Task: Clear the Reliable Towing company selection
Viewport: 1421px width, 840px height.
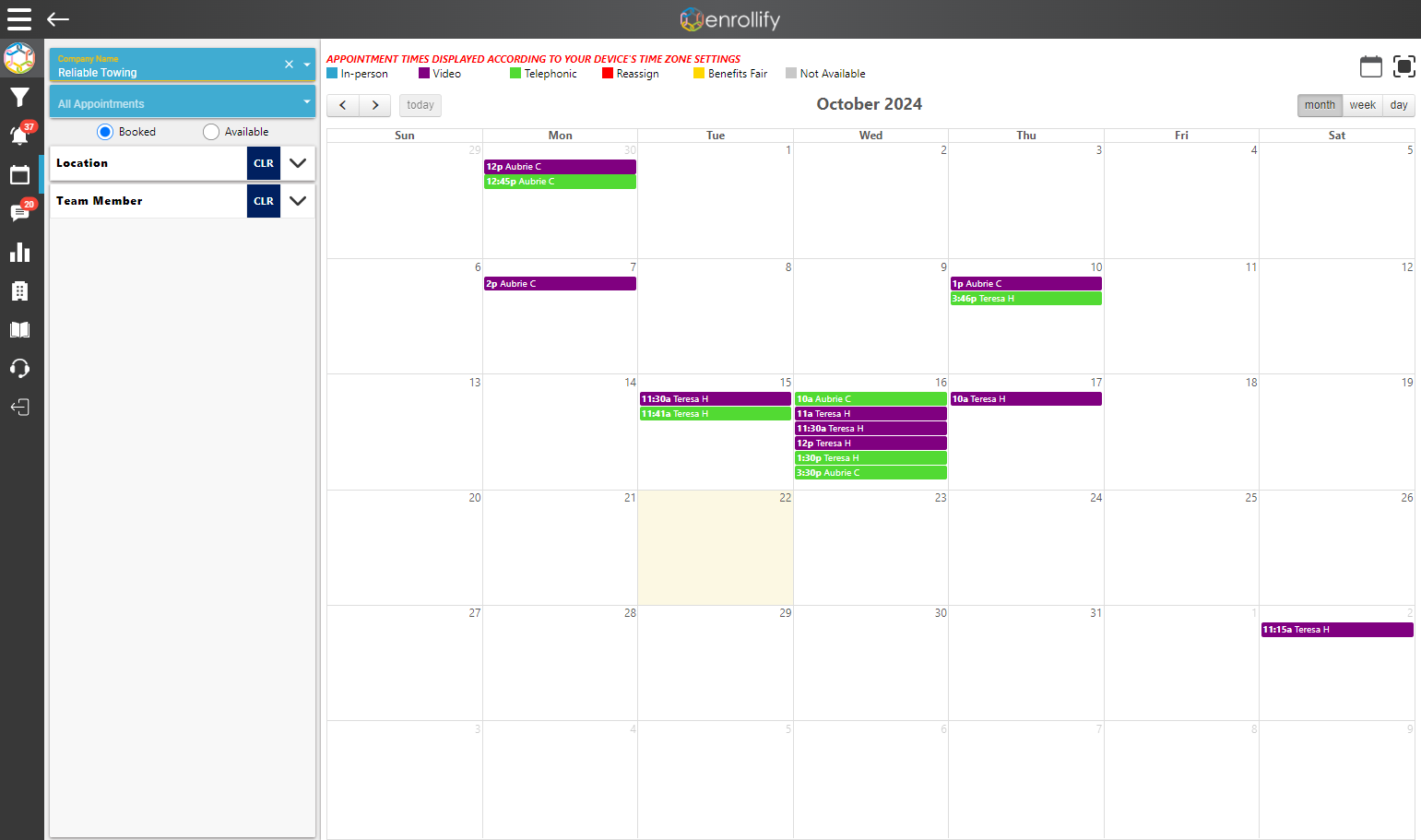Action: coord(289,65)
